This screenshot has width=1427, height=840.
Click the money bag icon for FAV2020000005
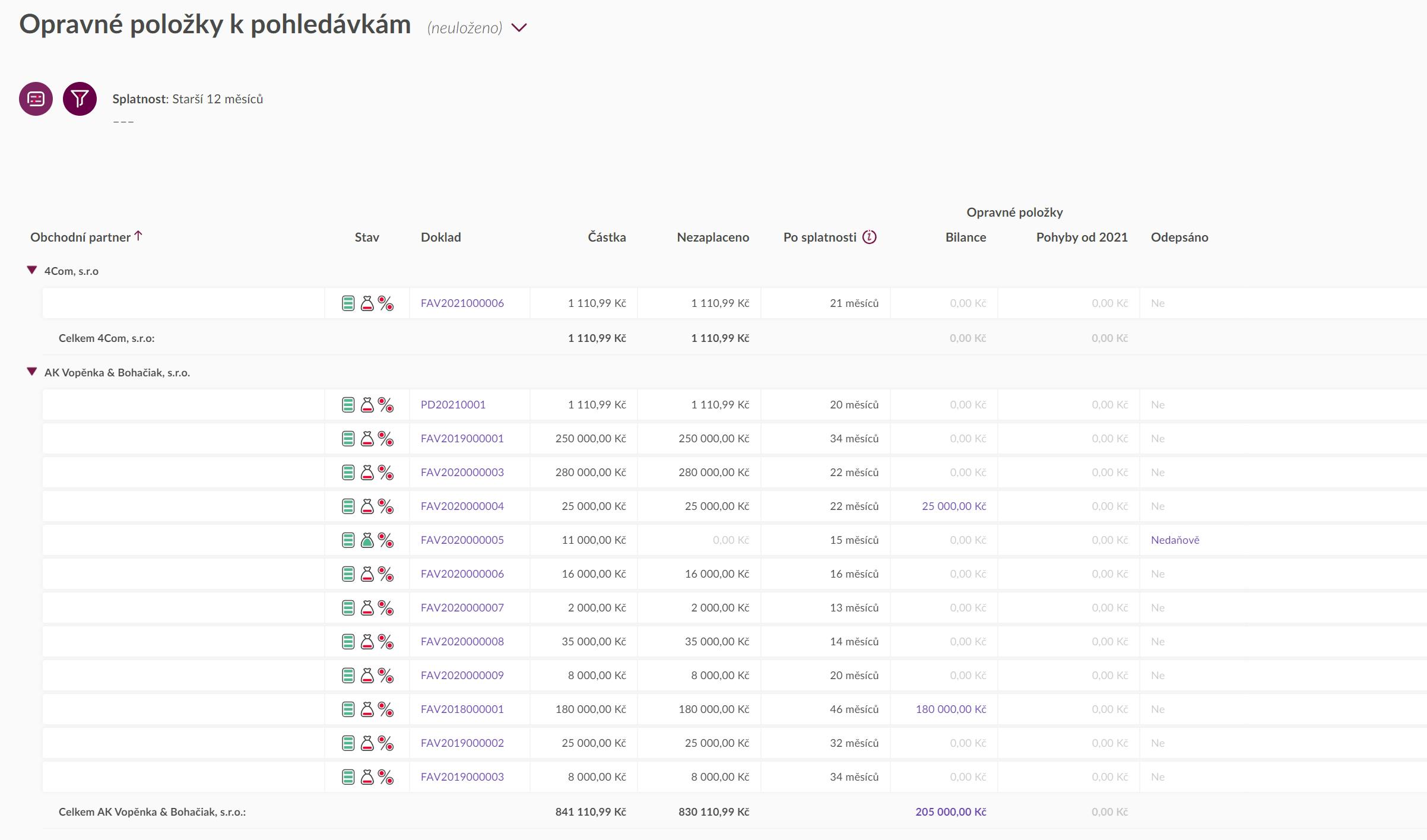367,540
